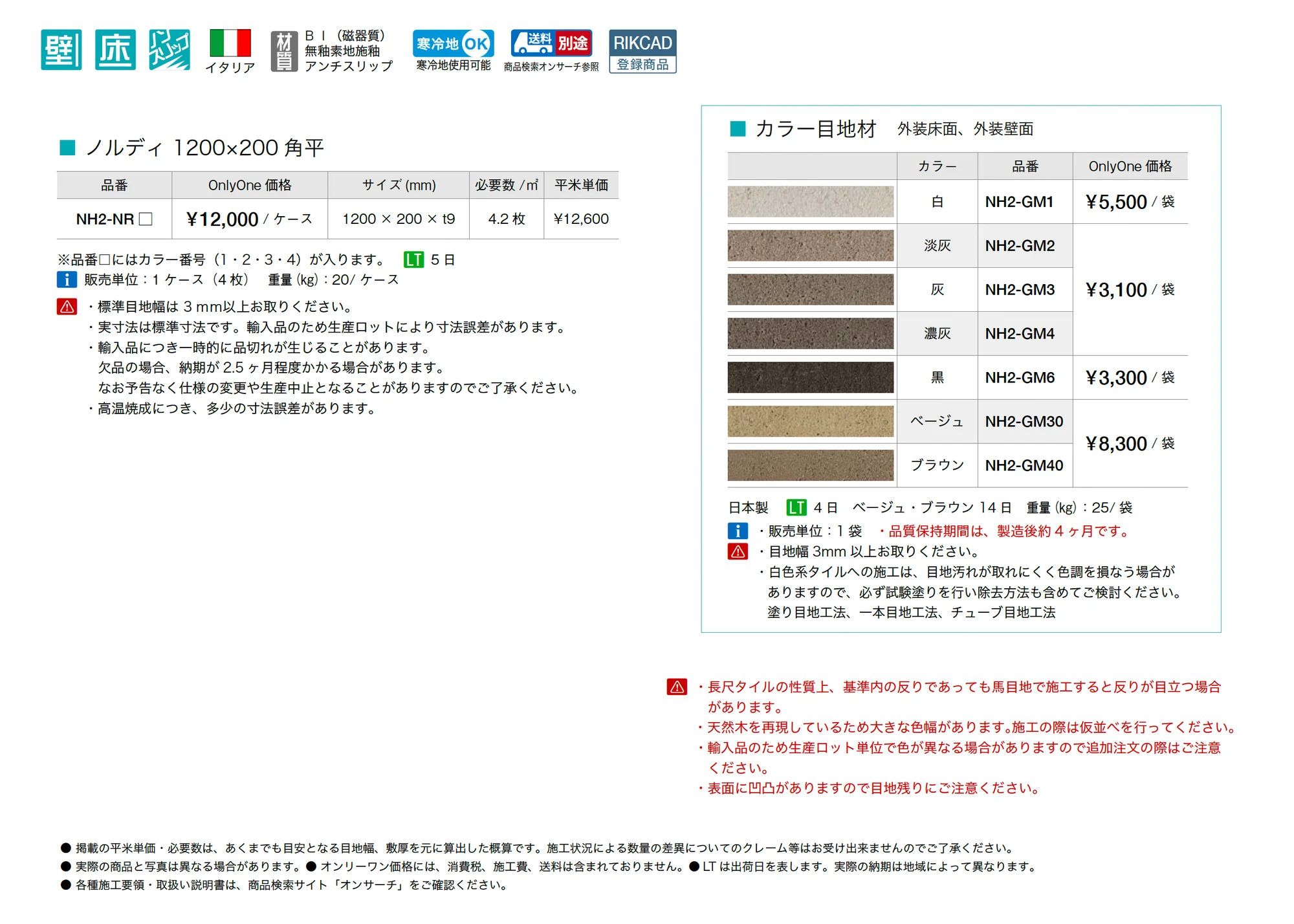The height and width of the screenshot is (924, 1294).
Task: Click the 送料別途 shipping badge
Action: (x=551, y=43)
